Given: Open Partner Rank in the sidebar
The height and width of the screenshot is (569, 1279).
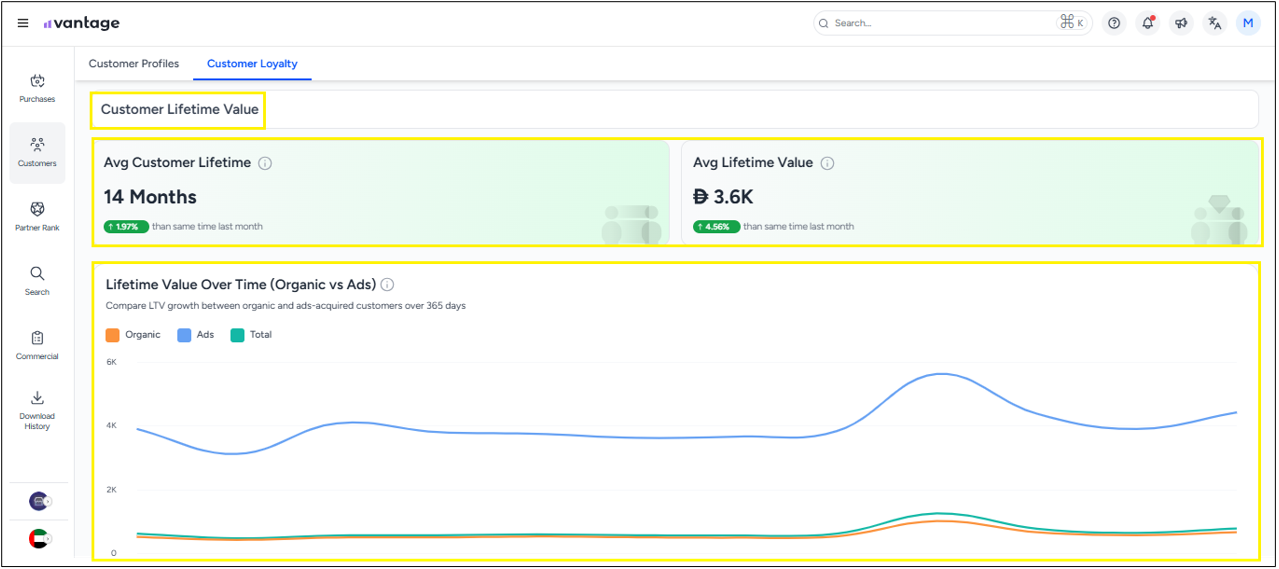Looking at the screenshot, I should [x=37, y=216].
